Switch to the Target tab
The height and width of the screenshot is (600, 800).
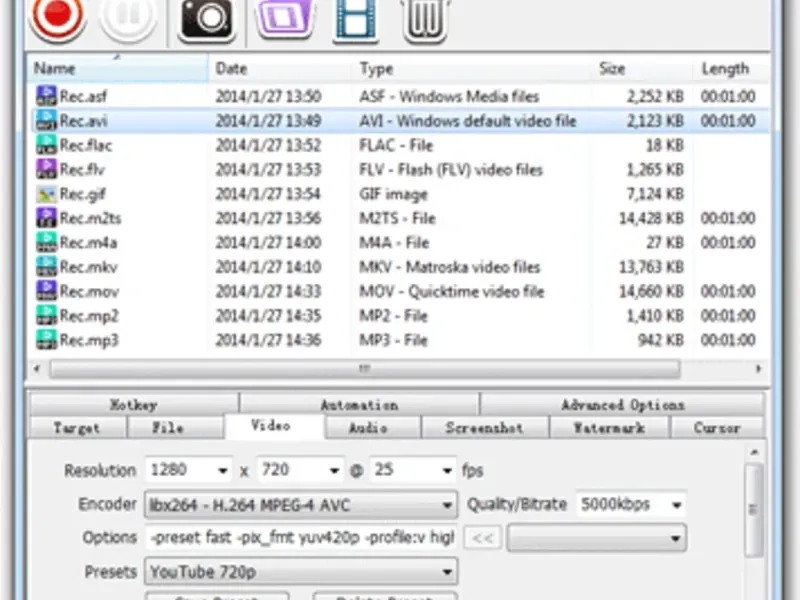click(77, 428)
